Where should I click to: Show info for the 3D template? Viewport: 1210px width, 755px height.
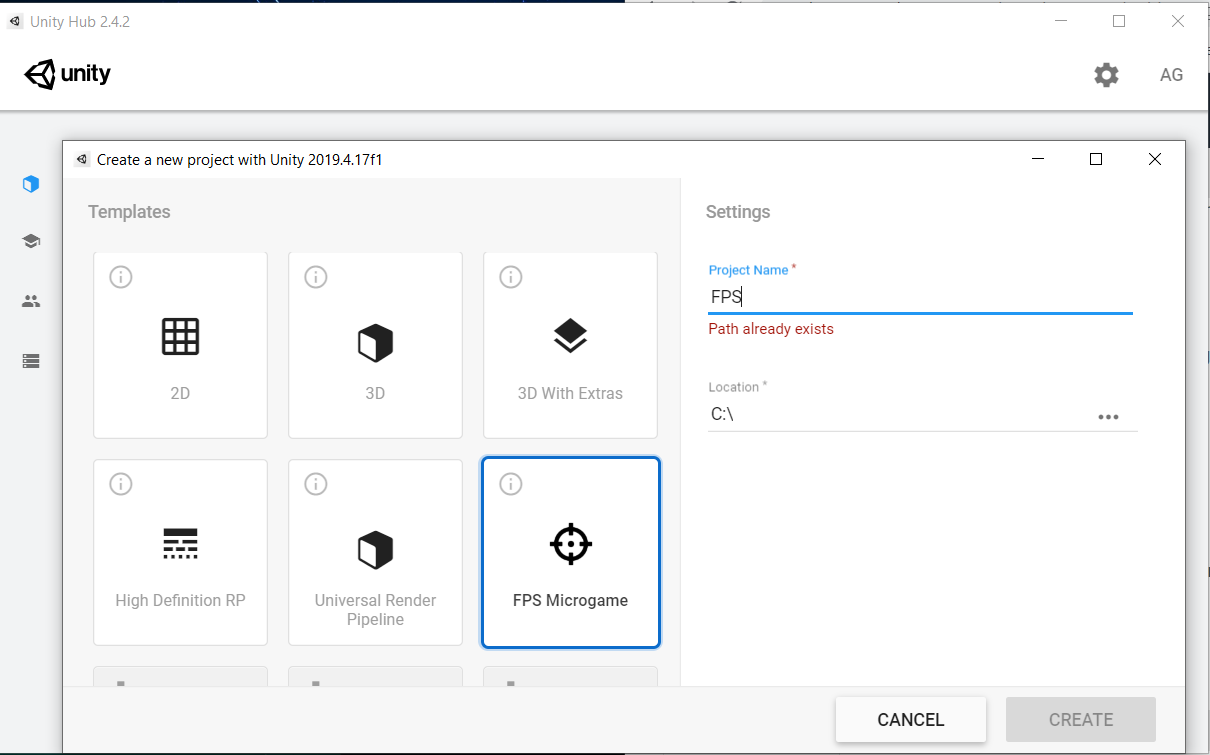tap(316, 277)
